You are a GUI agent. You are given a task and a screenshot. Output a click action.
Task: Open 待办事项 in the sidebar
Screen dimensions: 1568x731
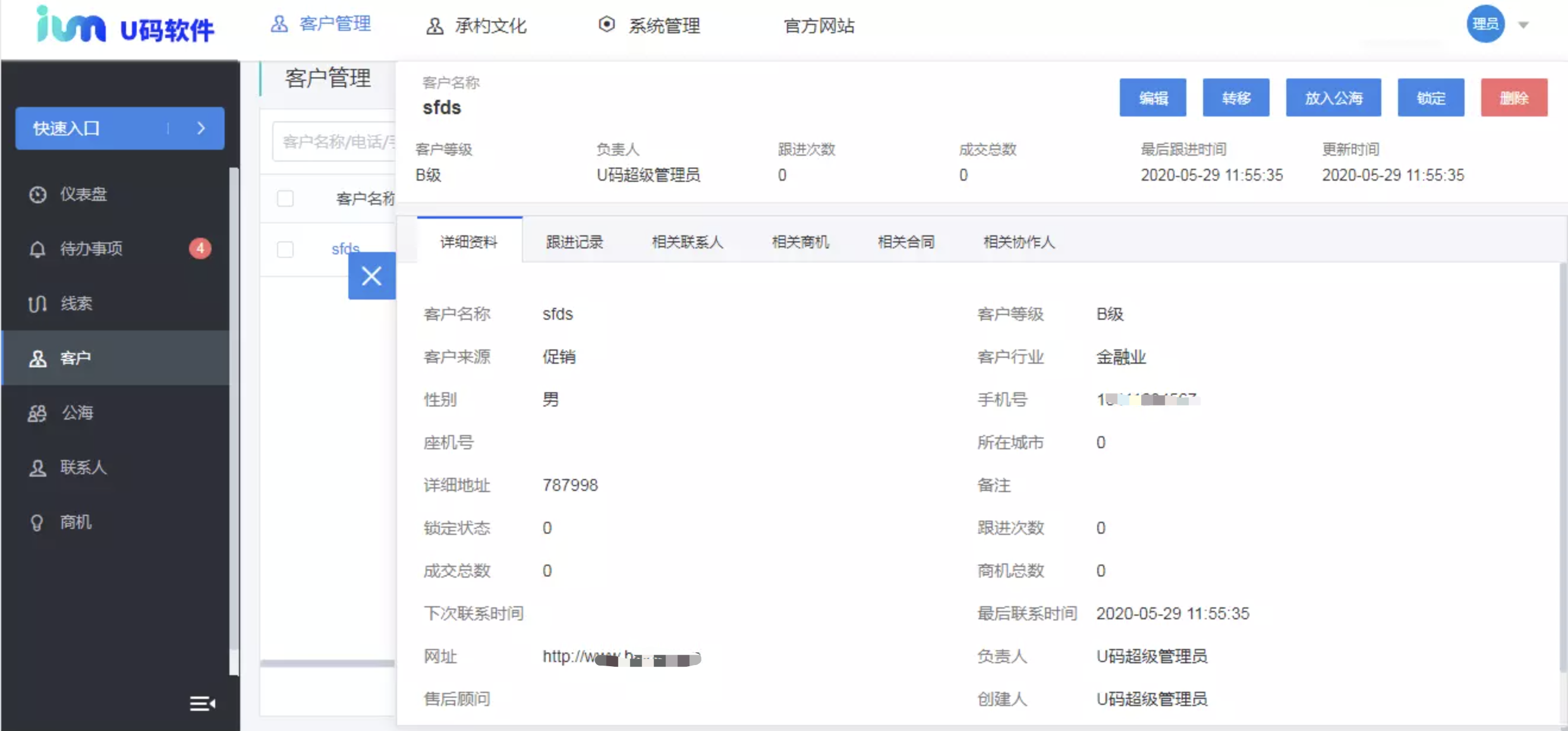click(x=116, y=249)
